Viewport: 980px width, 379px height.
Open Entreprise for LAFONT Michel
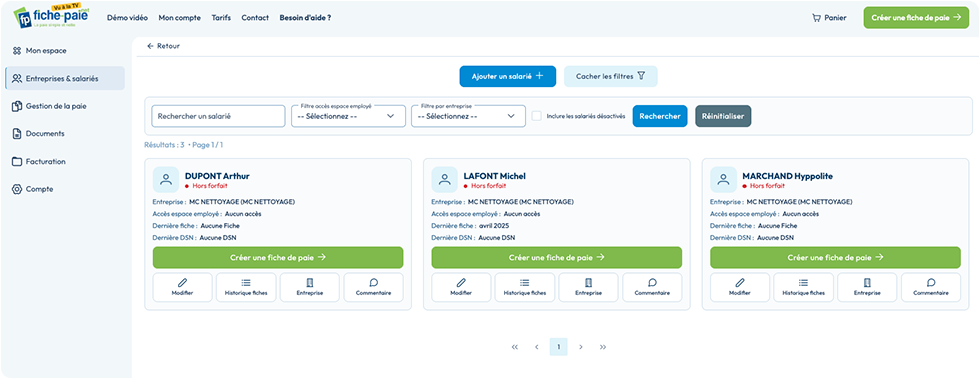[589, 287]
